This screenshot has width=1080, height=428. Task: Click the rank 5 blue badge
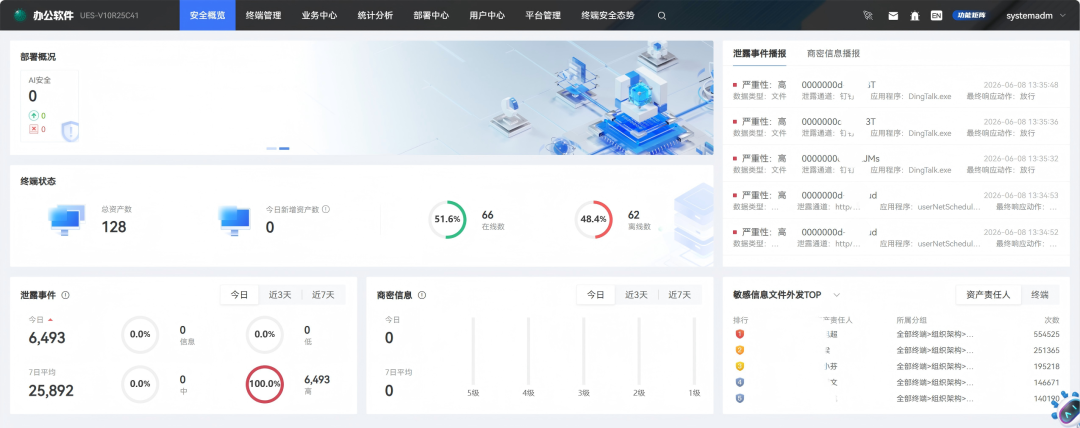[x=740, y=398]
